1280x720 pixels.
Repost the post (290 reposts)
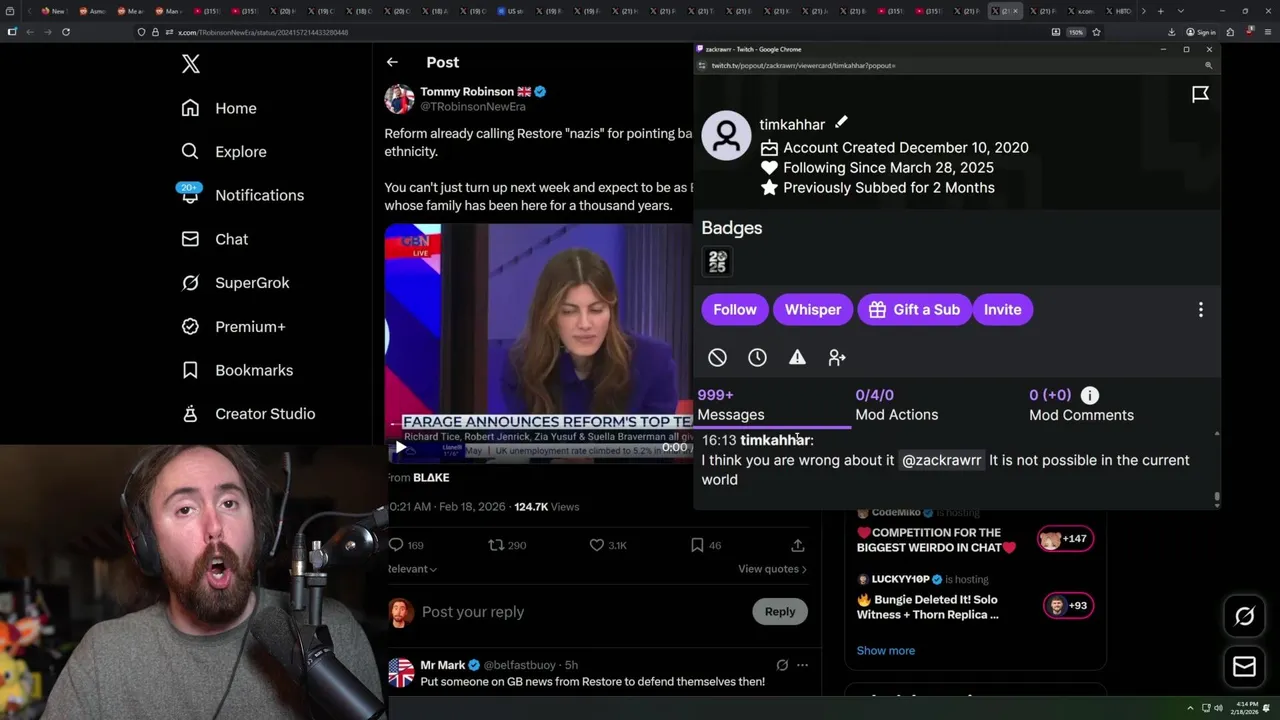tap(507, 545)
